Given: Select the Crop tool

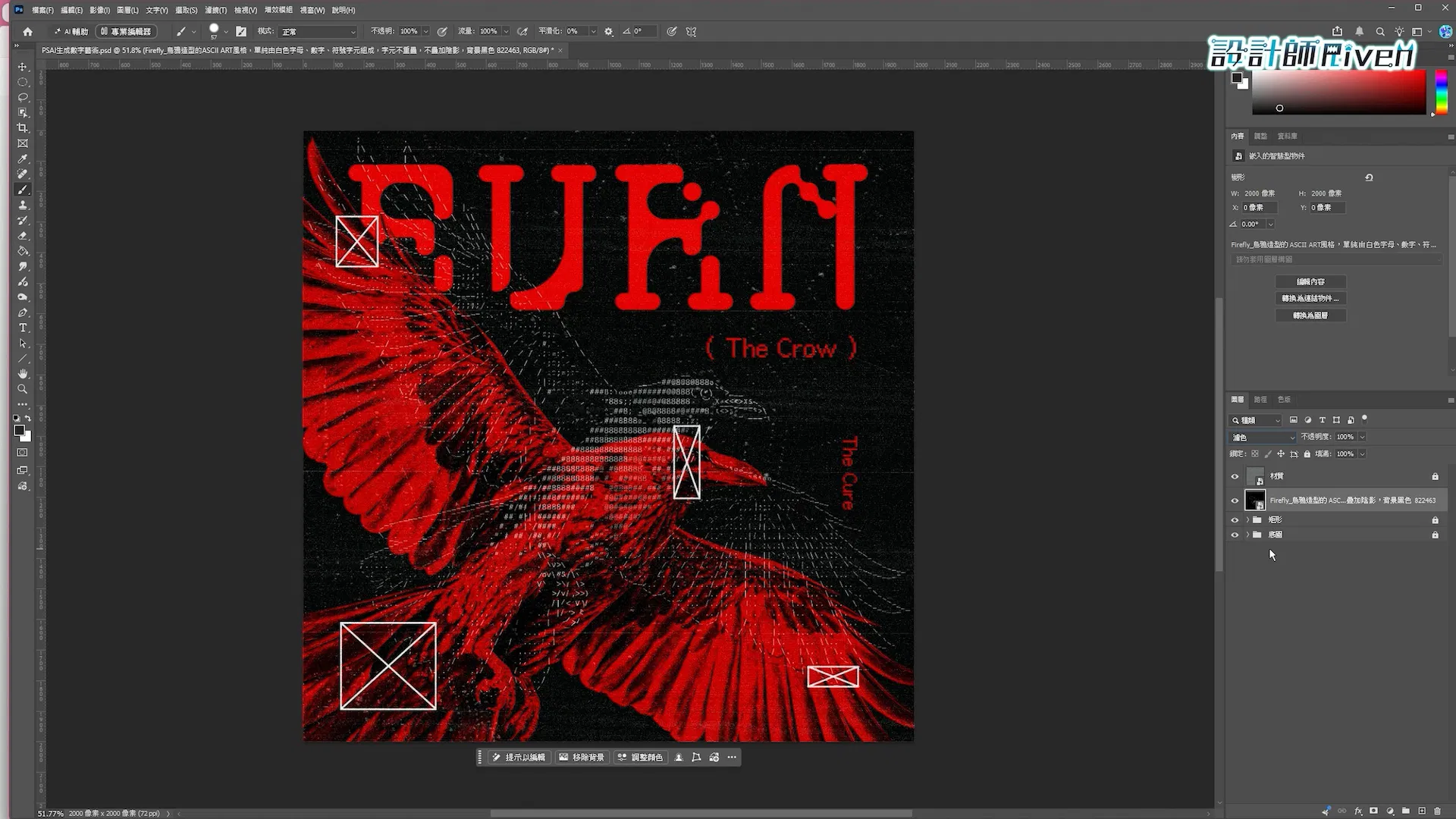Looking at the screenshot, I should click(x=22, y=128).
